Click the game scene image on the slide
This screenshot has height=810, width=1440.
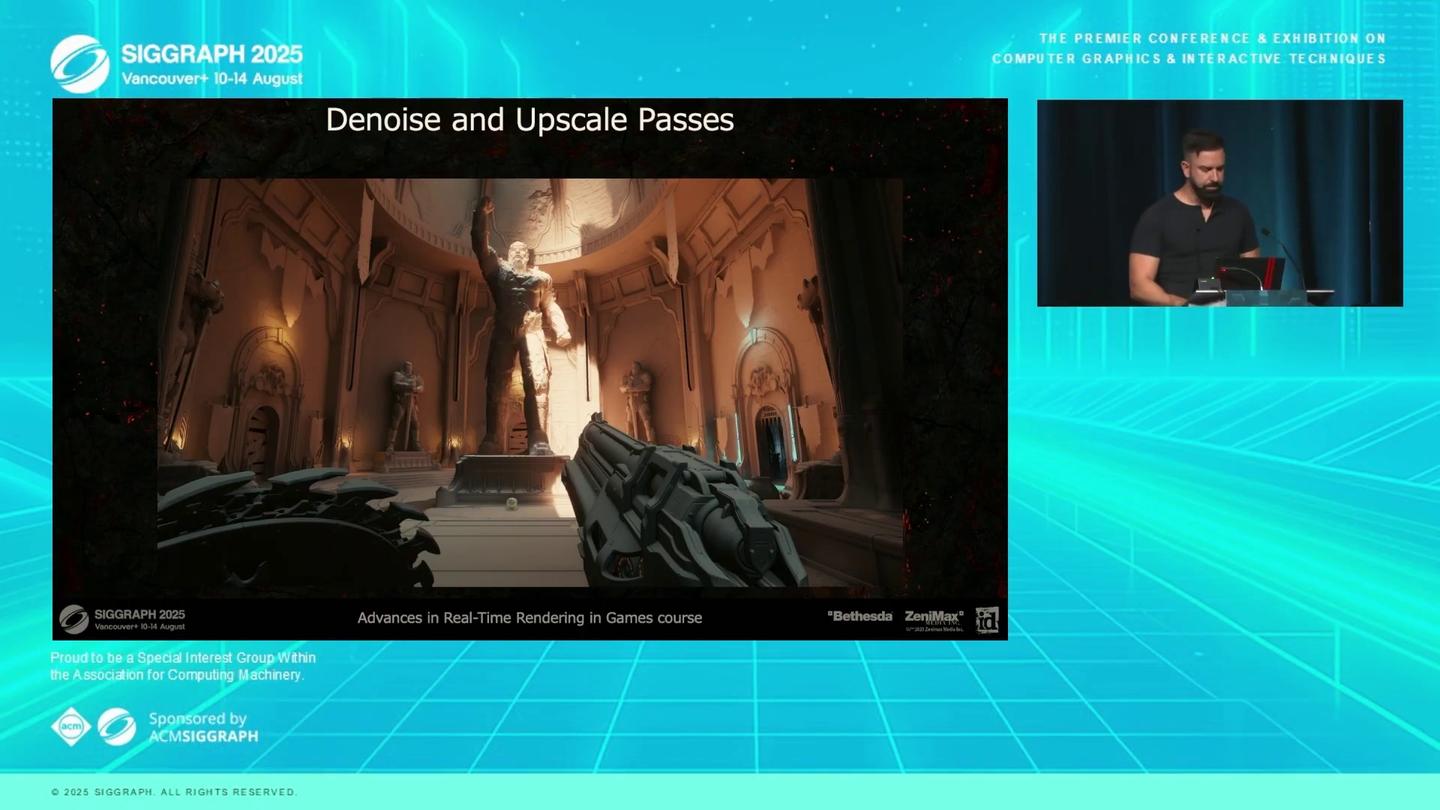point(530,383)
